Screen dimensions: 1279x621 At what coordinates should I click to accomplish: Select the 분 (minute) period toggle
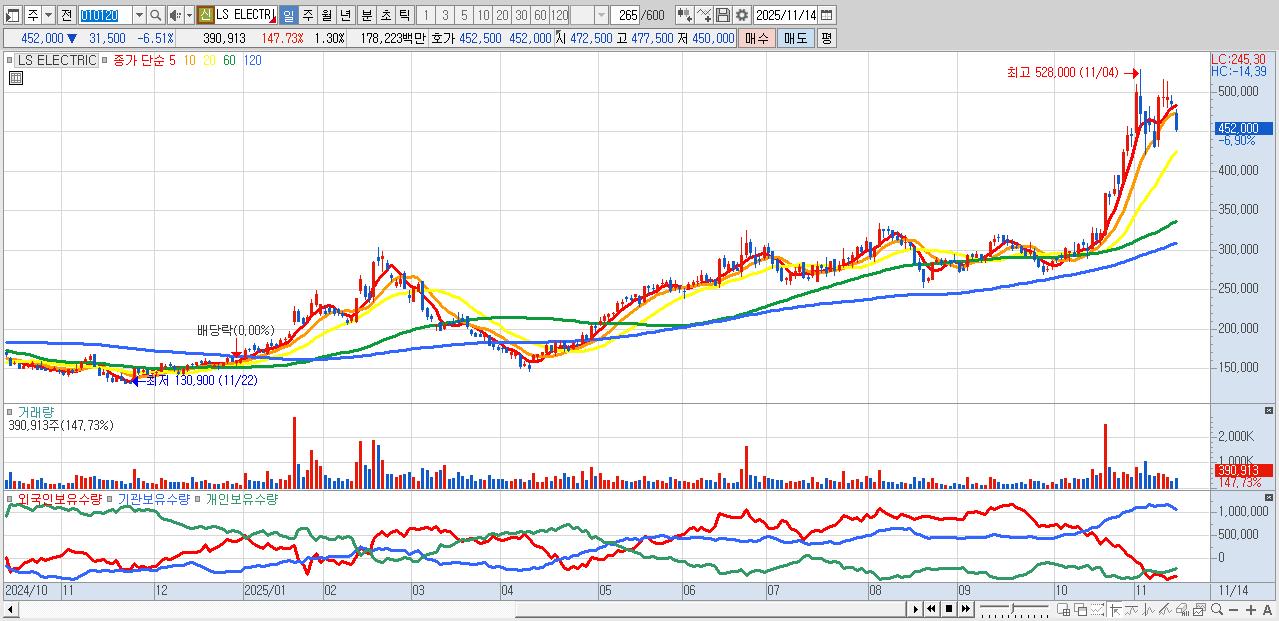[366, 15]
